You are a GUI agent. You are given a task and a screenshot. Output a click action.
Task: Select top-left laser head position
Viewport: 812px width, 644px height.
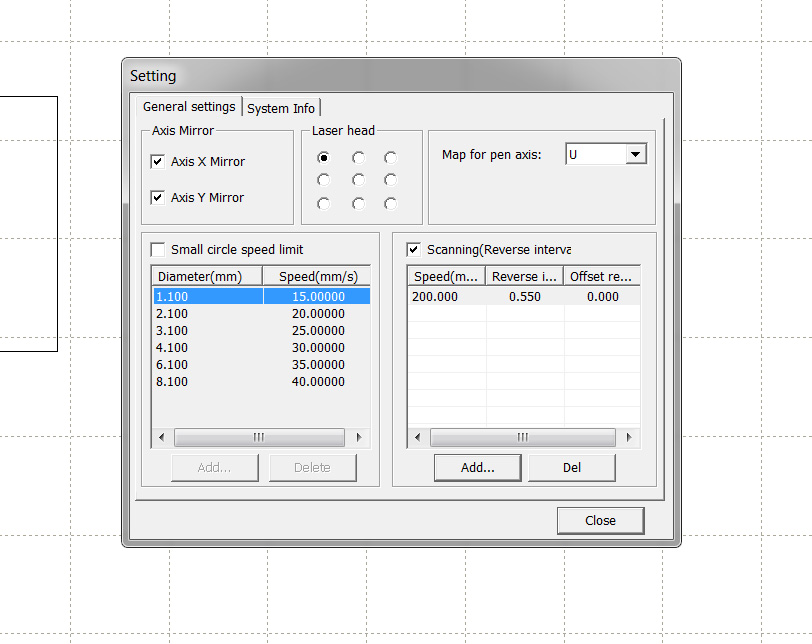(x=324, y=157)
